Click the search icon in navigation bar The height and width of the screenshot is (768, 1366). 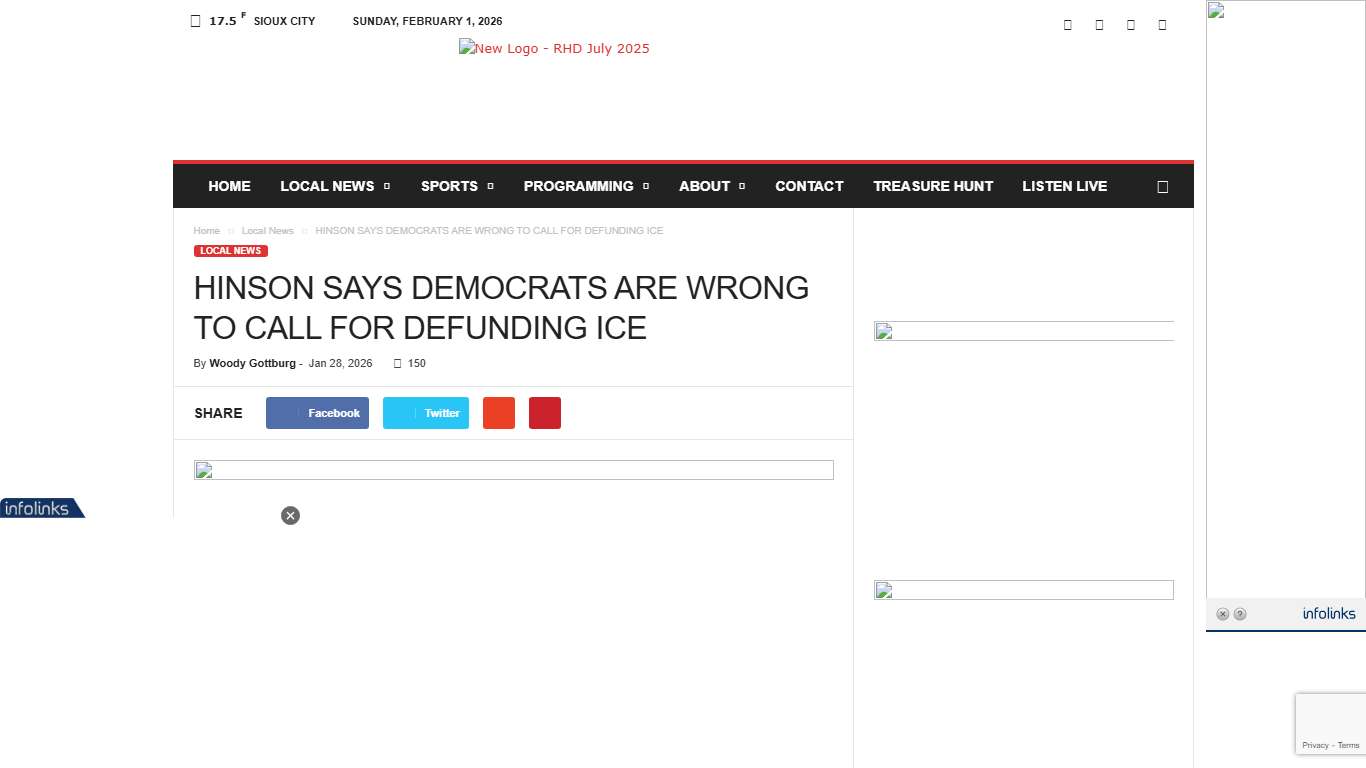(1162, 187)
